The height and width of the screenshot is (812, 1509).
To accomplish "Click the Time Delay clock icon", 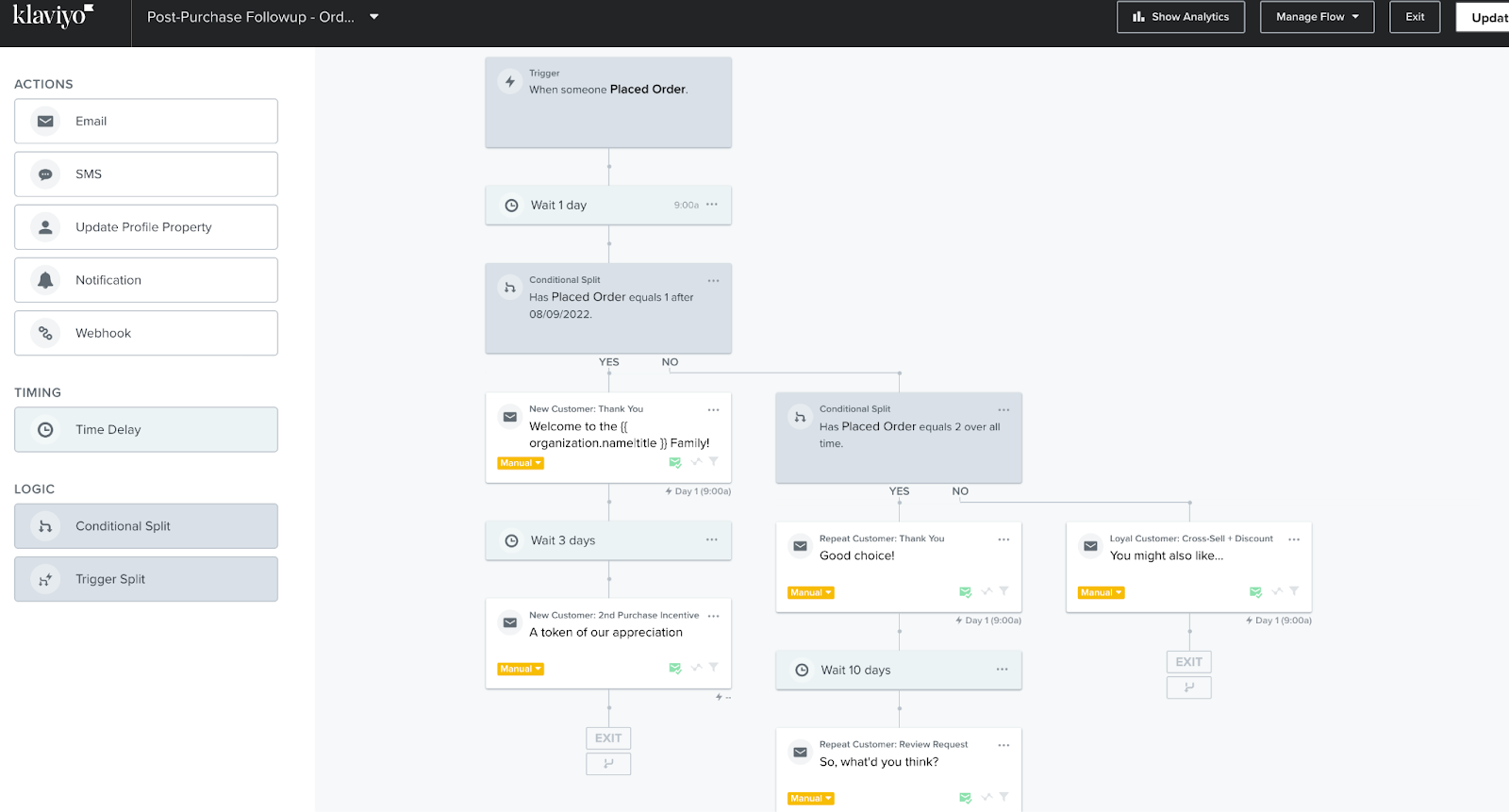I will (45, 430).
